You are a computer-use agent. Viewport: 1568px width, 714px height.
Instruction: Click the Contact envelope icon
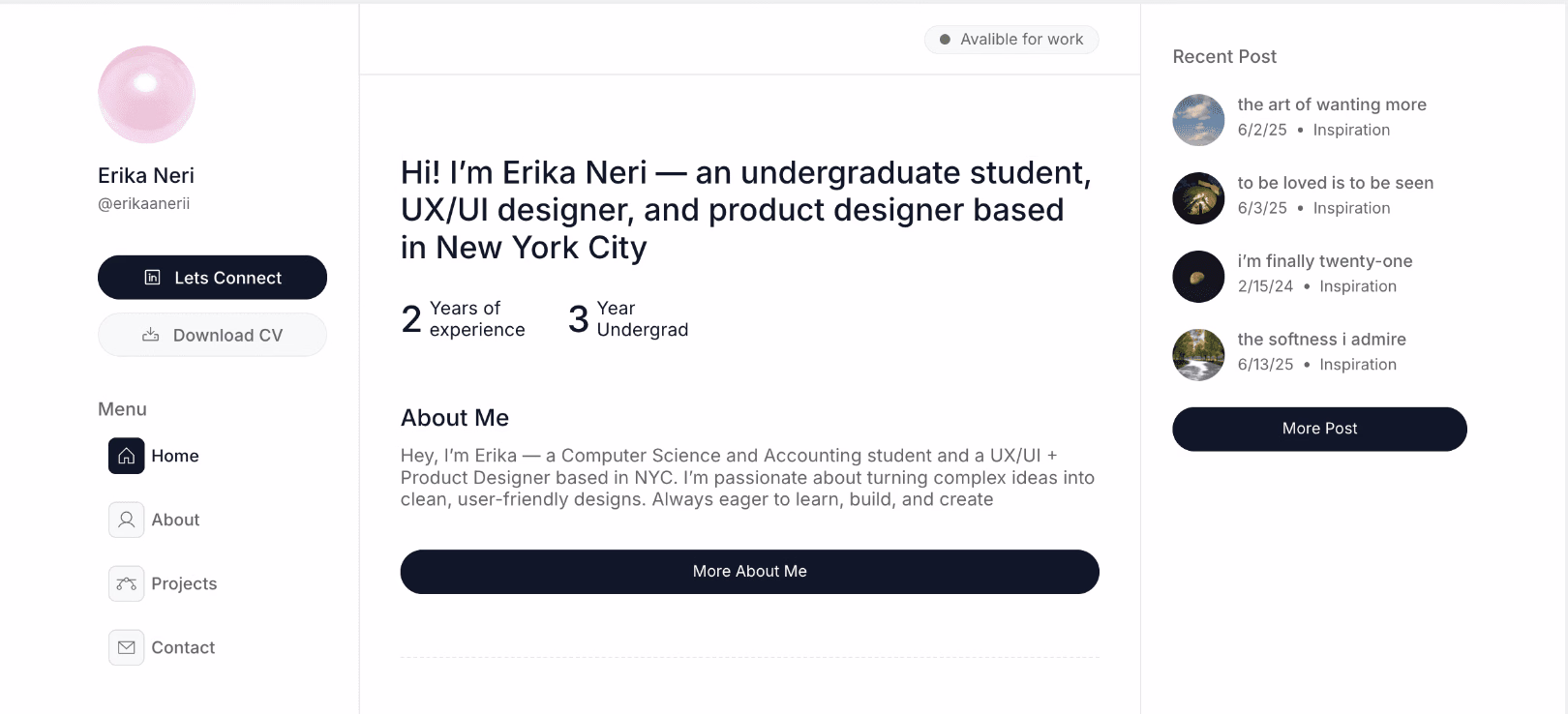click(x=126, y=647)
